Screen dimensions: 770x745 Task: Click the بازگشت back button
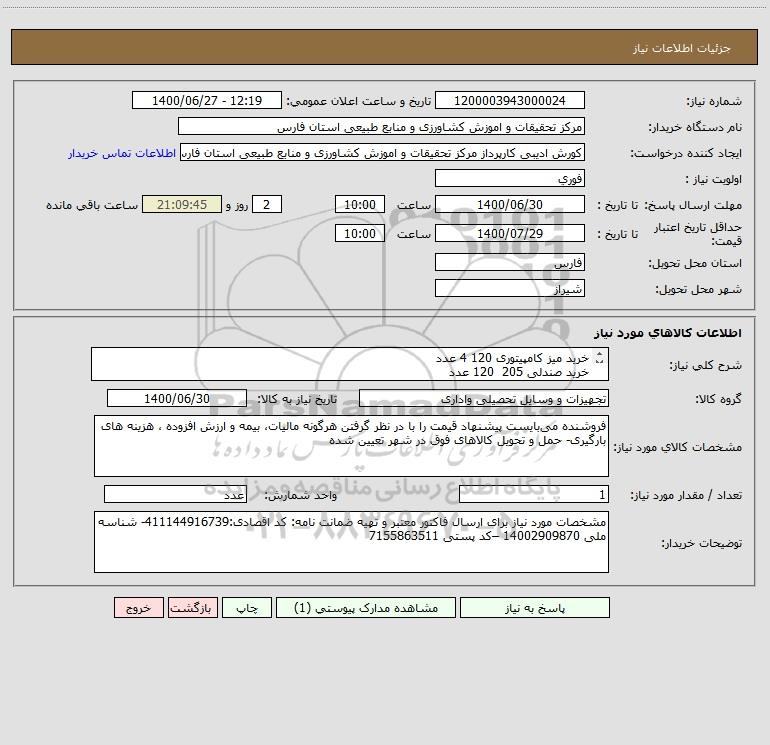pyautogui.click(x=192, y=608)
